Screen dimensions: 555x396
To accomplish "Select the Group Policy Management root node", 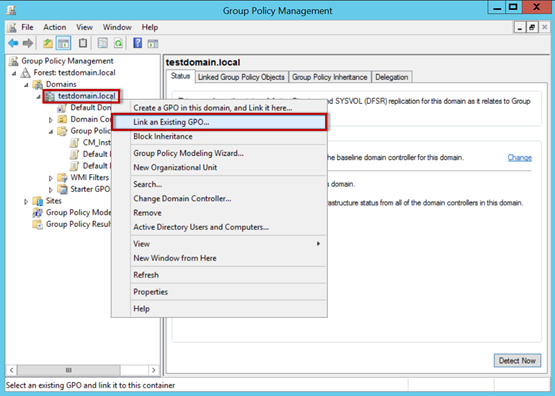I will point(67,61).
